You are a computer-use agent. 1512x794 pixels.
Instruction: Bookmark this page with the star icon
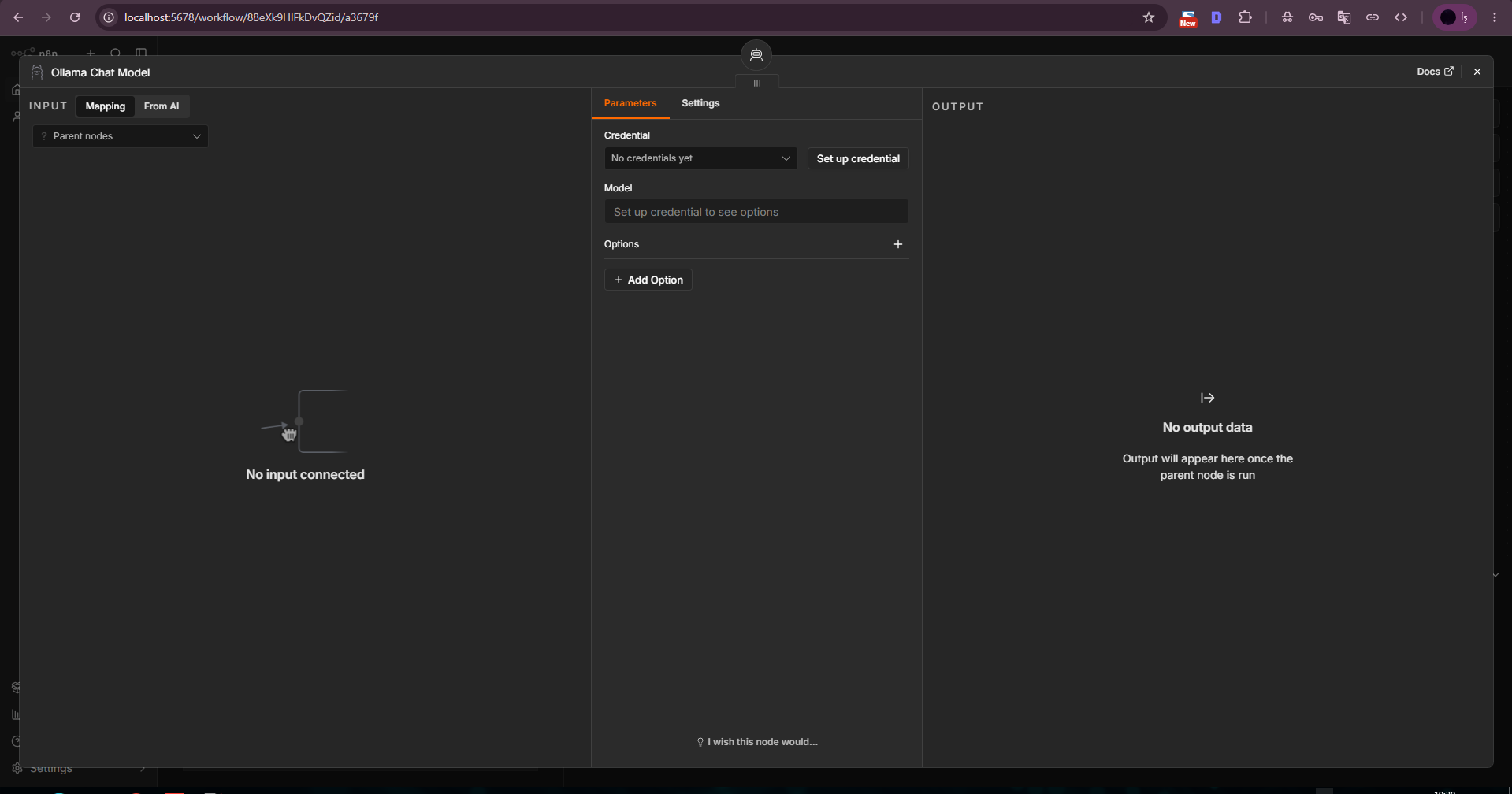tap(1148, 17)
